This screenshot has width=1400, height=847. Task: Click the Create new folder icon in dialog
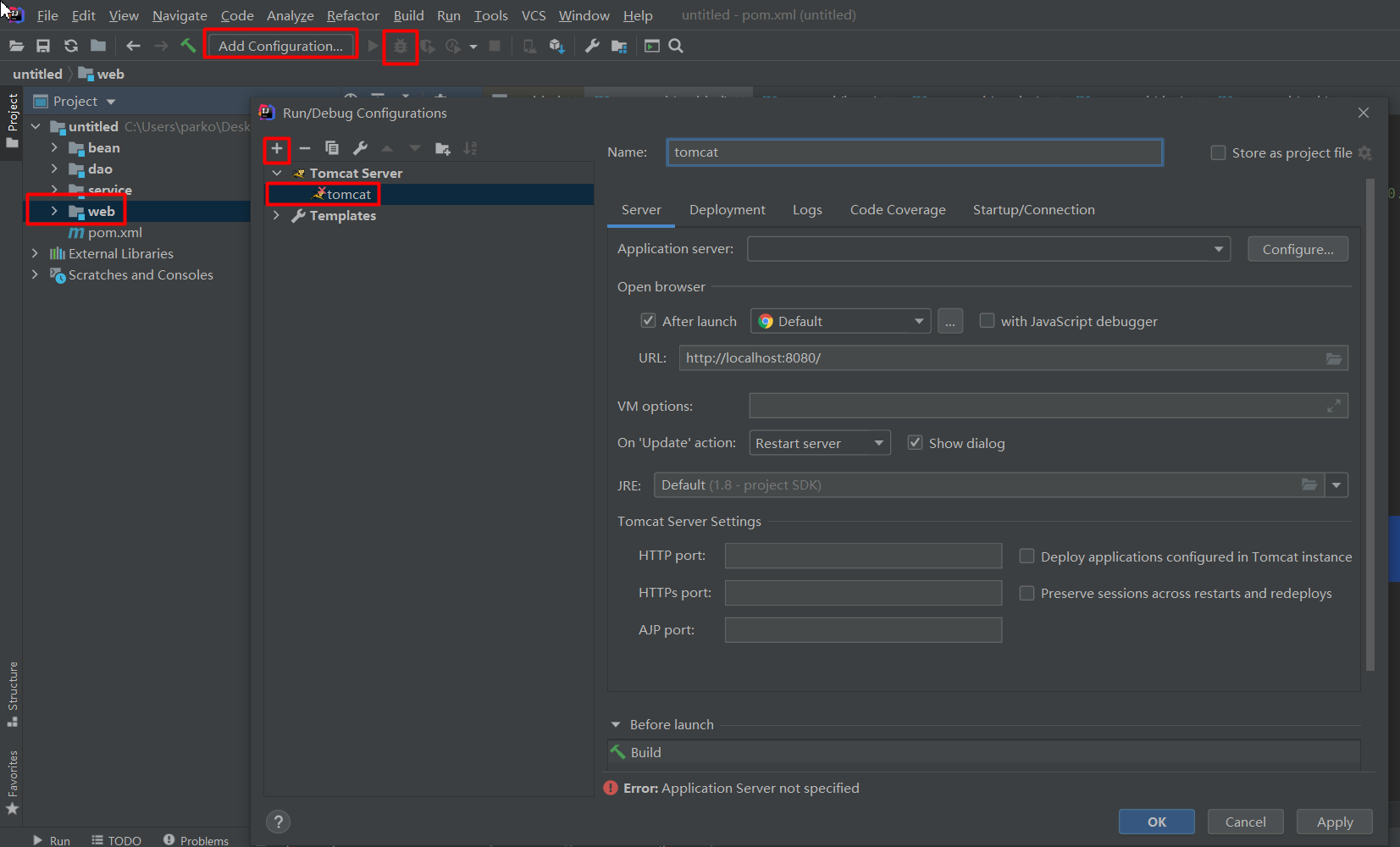pyautogui.click(x=443, y=148)
